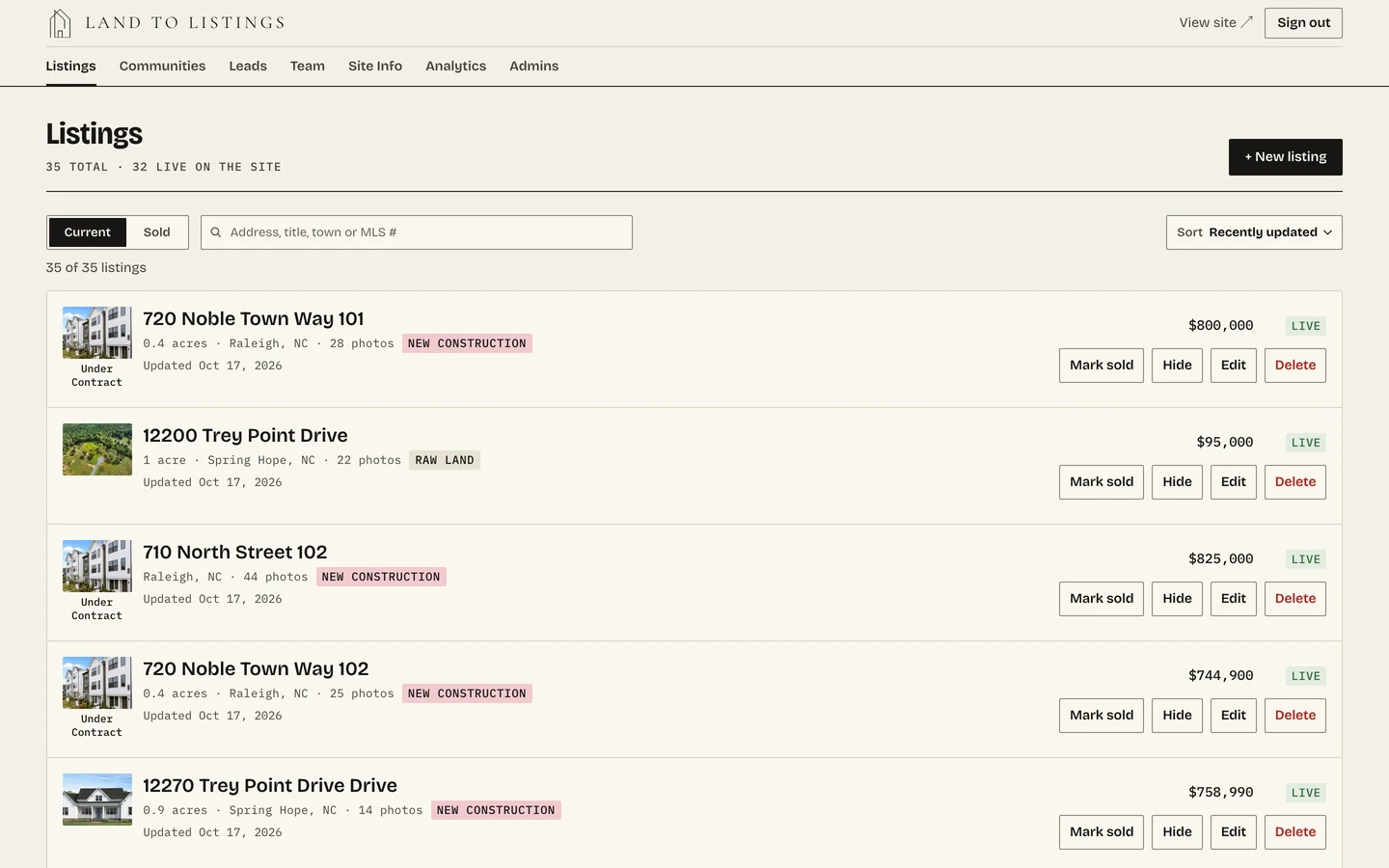Create a new listing

click(1285, 157)
